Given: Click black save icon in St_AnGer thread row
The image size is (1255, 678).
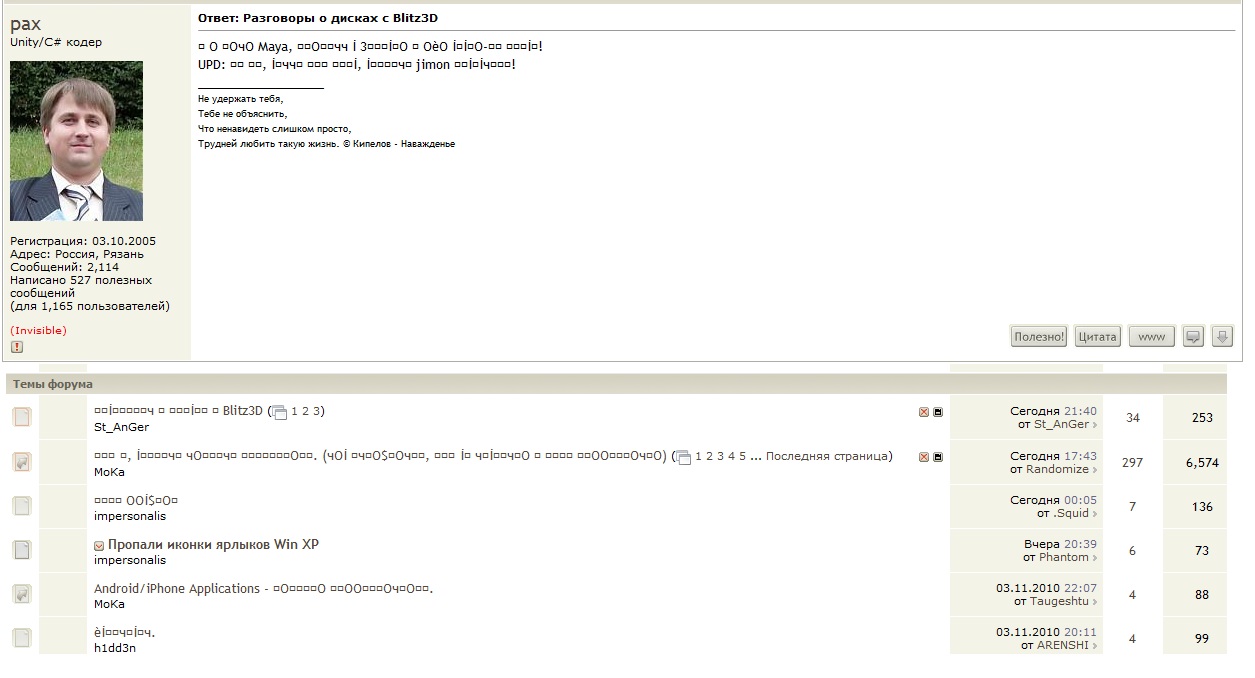Looking at the screenshot, I should [x=938, y=412].
